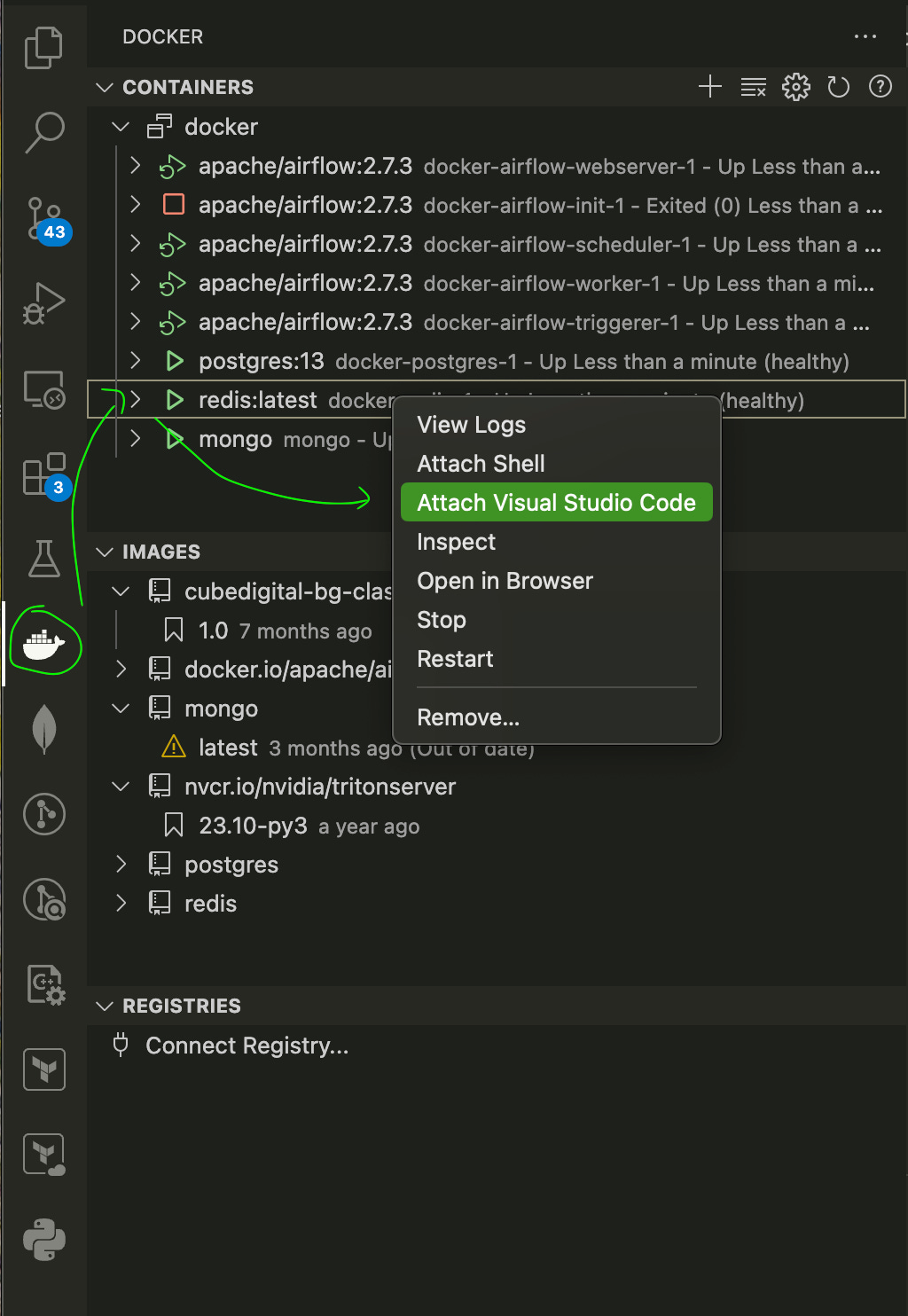Open Containers view settings gear
908x1316 pixels.
[795, 87]
